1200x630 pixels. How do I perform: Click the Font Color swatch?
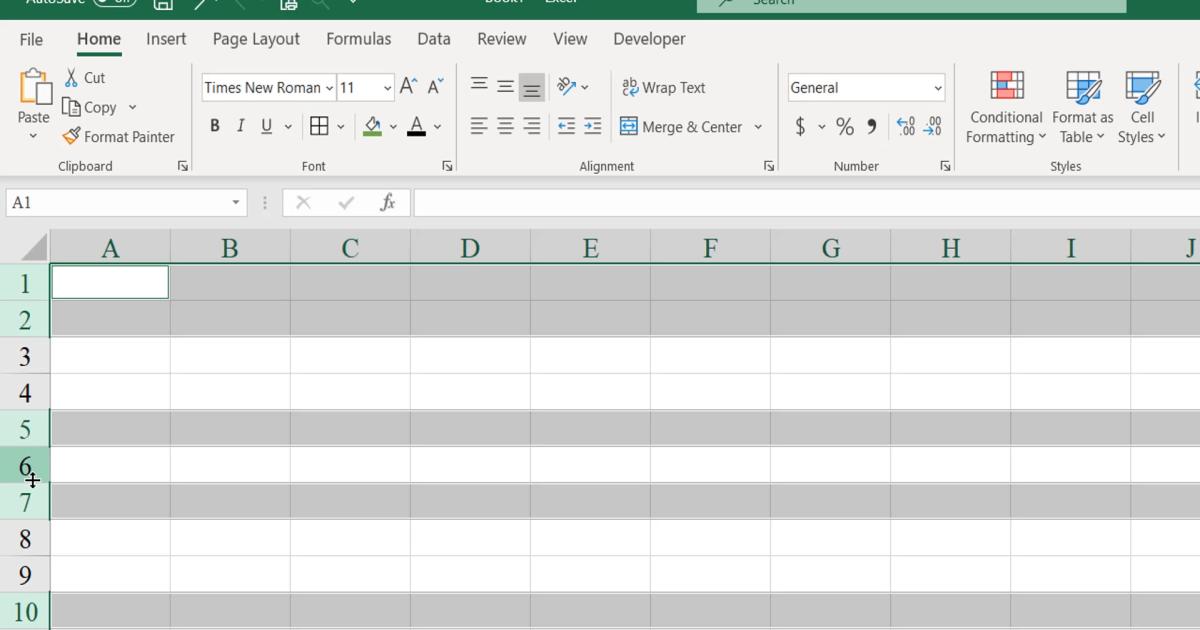tap(417, 126)
